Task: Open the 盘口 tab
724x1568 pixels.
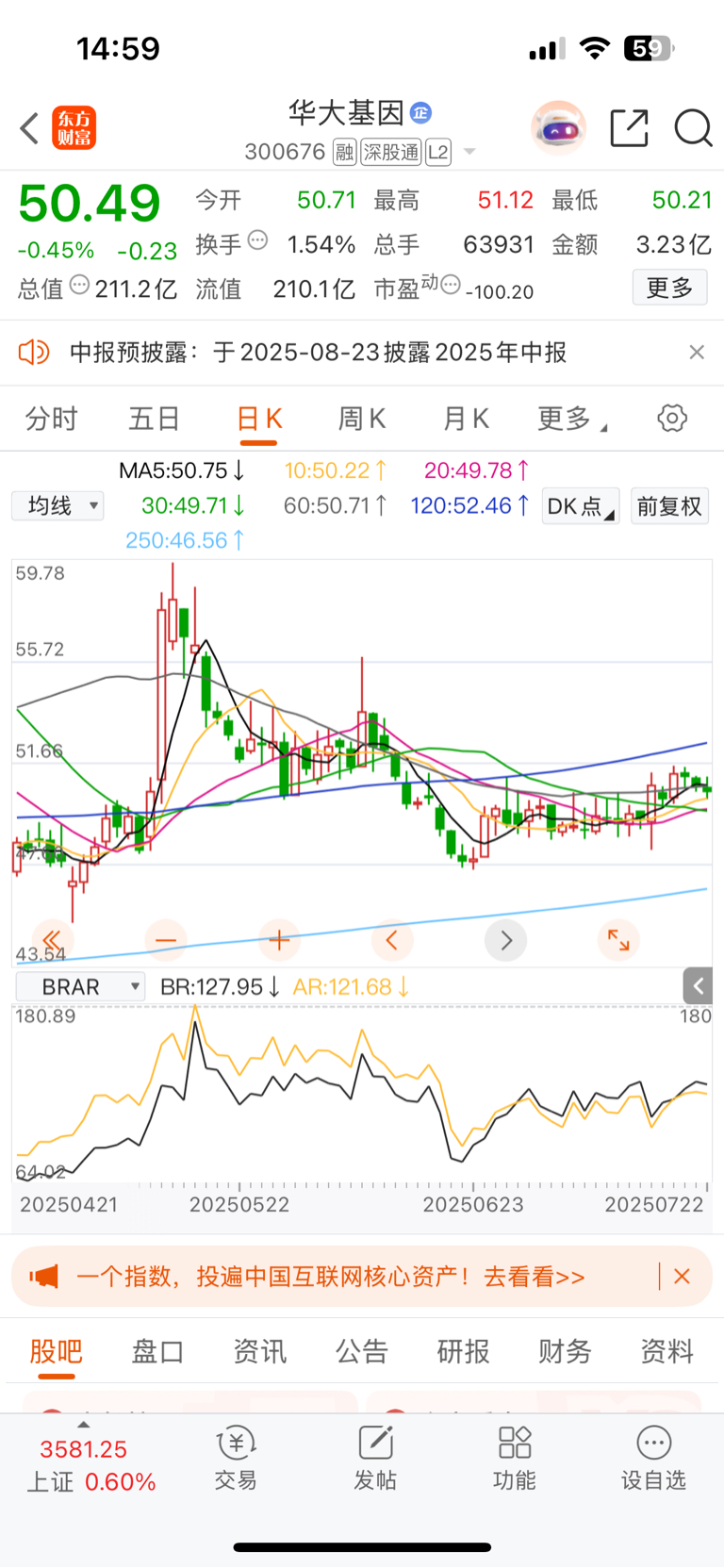Action: click(157, 1352)
